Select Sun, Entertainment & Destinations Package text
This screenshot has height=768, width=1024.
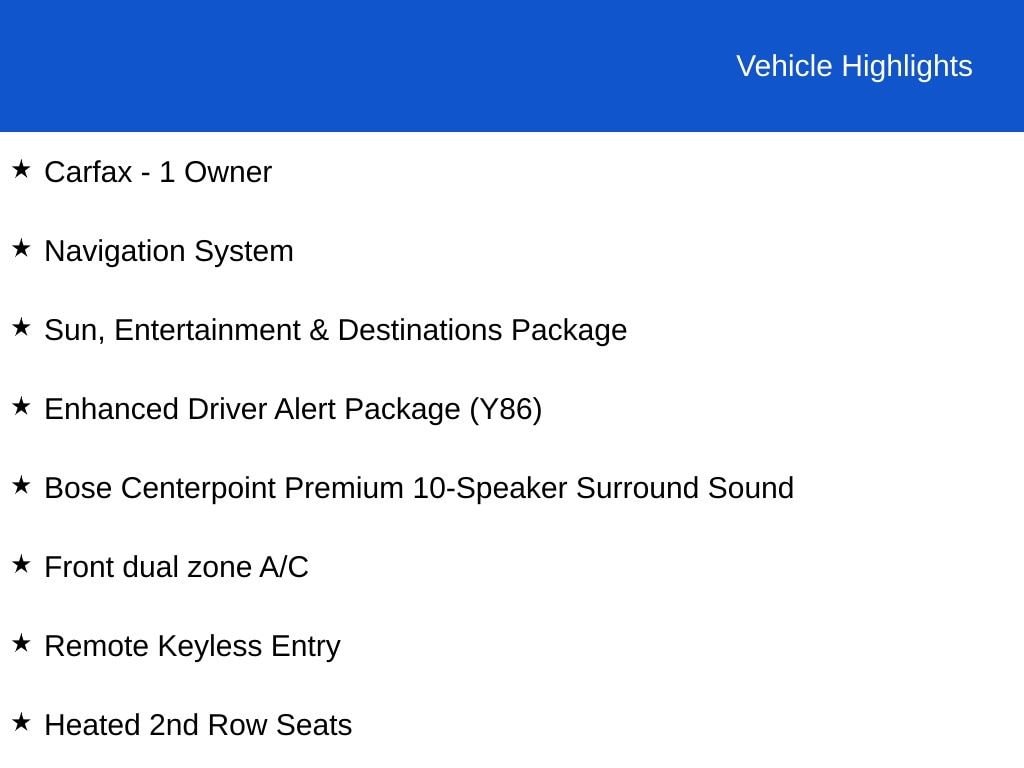(336, 330)
